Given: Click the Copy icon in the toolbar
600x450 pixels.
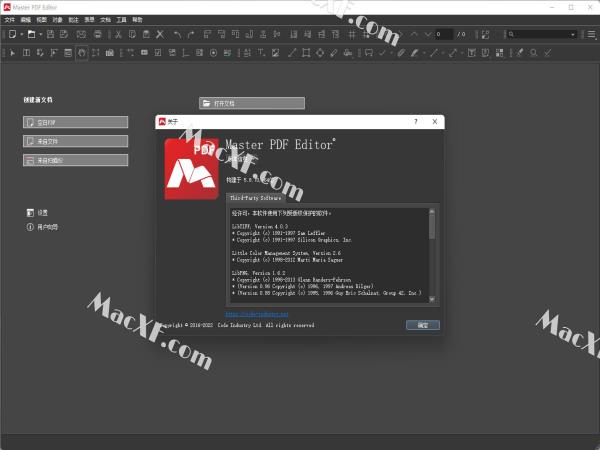Looking at the screenshot, I should pyautogui.click(x=132, y=34).
